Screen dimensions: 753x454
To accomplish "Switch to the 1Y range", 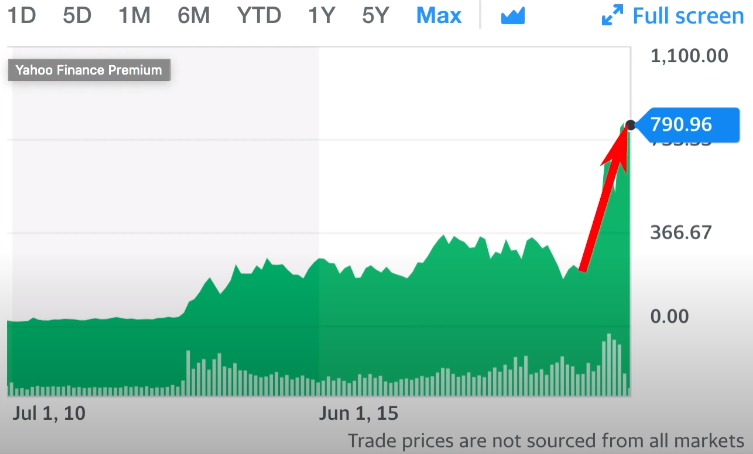I will [321, 15].
